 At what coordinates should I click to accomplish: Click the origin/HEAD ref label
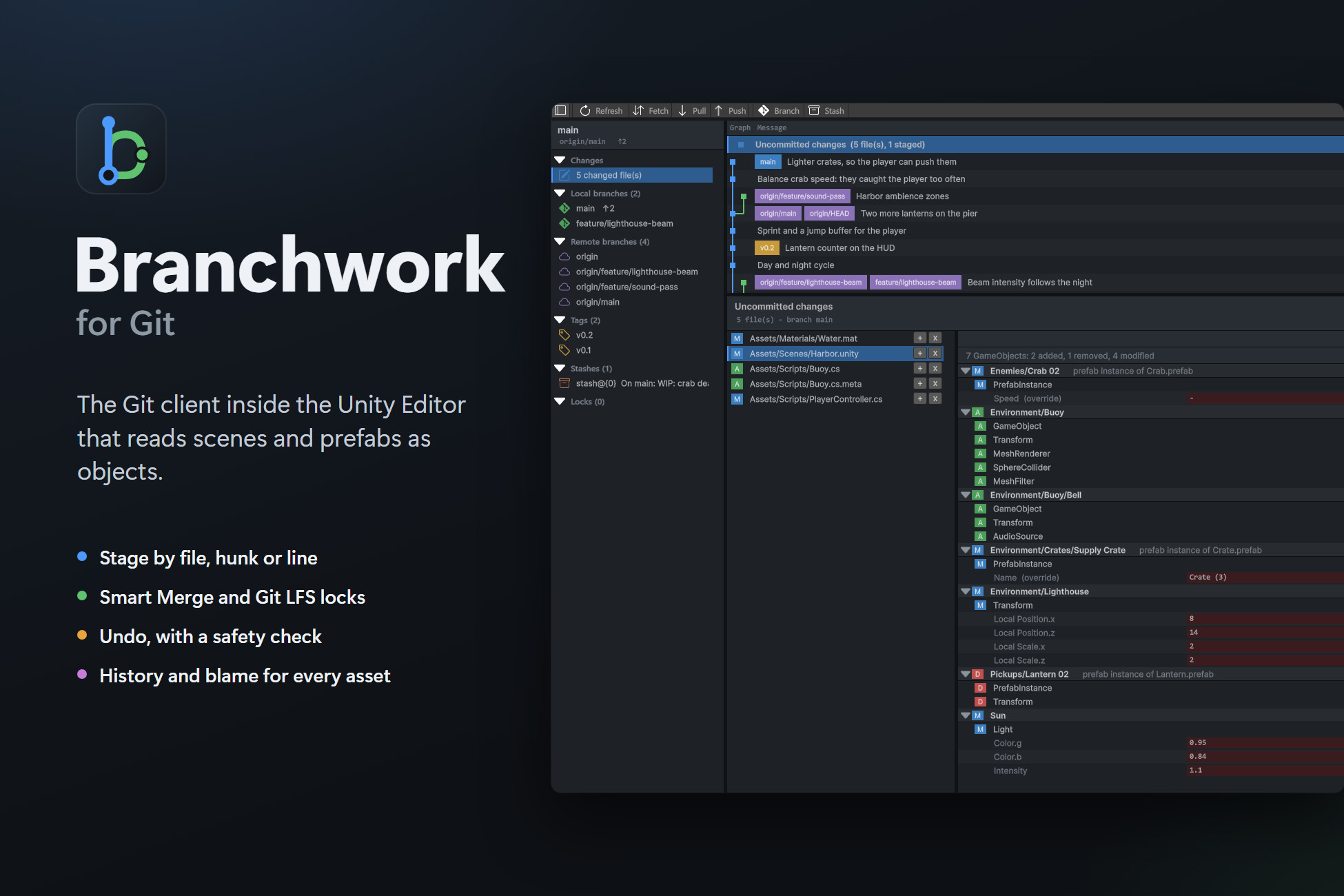(829, 214)
